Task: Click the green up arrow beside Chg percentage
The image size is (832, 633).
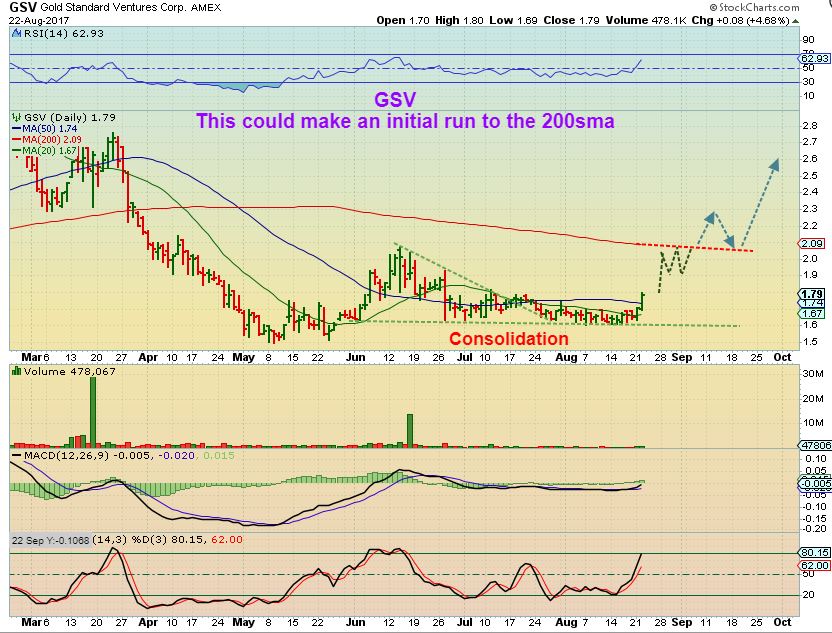Action: pos(795,21)
